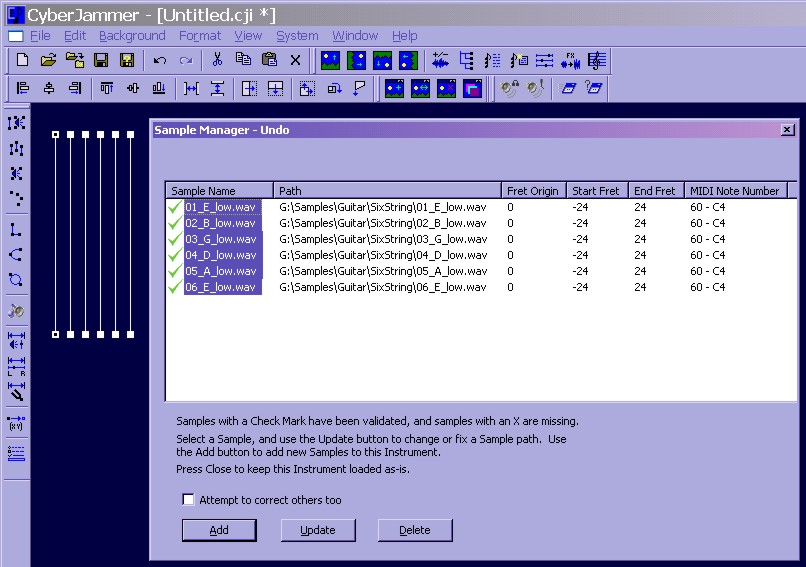The width and height of the screenshot is (806, 567).
Task: Select sample 06_E_low.wav in the list
Action: (x=221, y=287)
